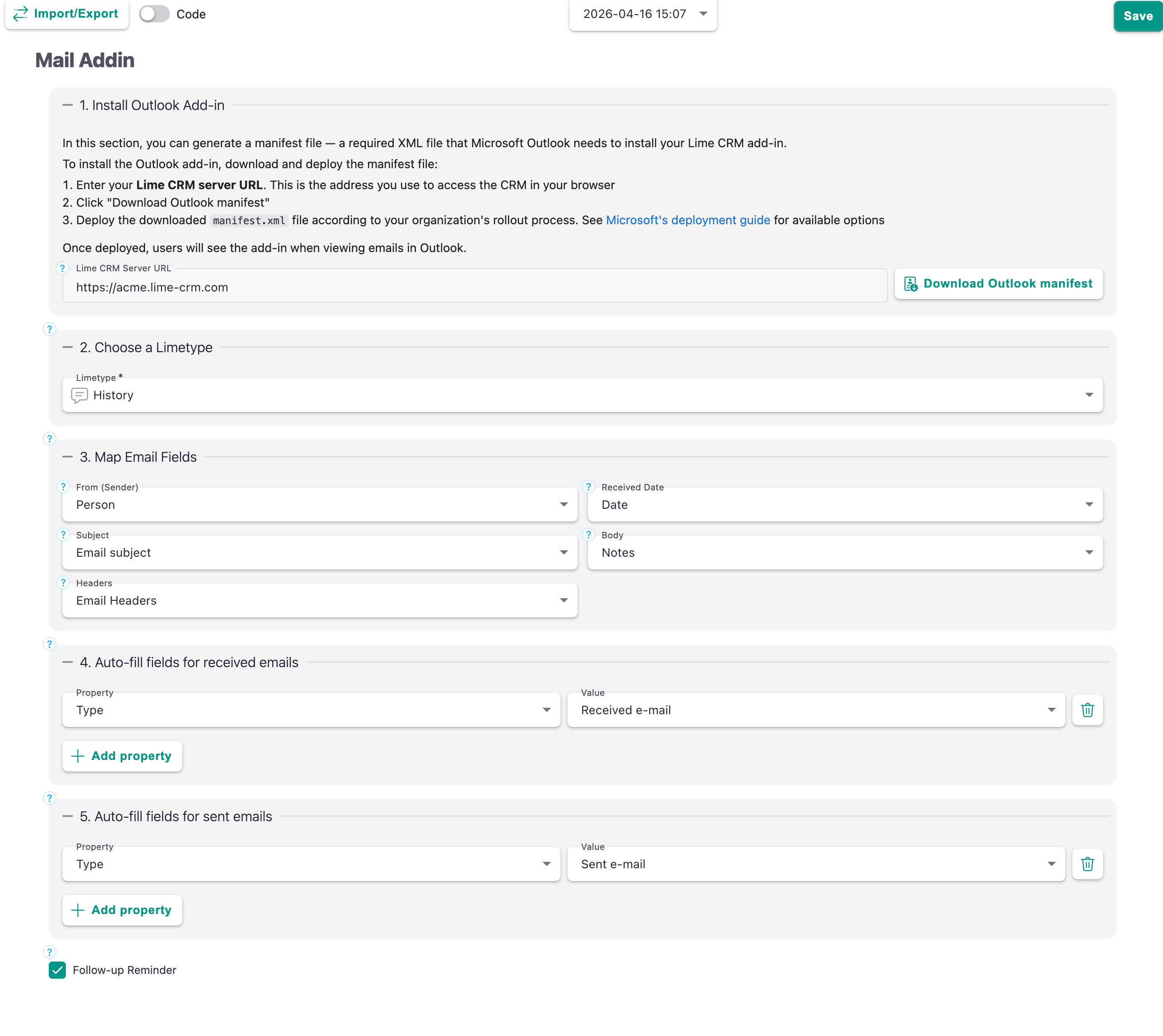
Task: Collapse Auto-fill fields for received emails section
Action: click(68, 662)
